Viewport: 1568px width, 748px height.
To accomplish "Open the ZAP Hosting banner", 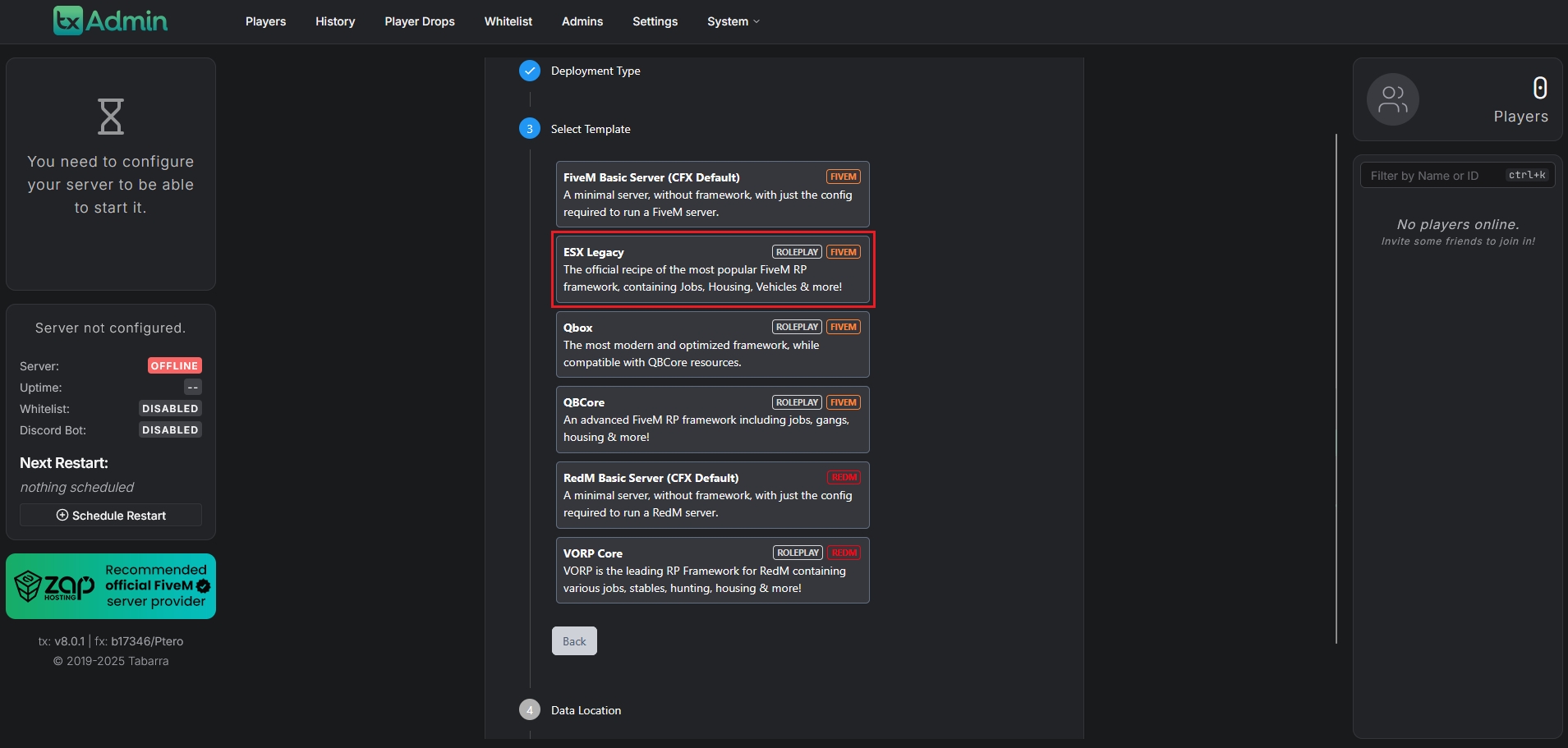I will pos(111,586).
